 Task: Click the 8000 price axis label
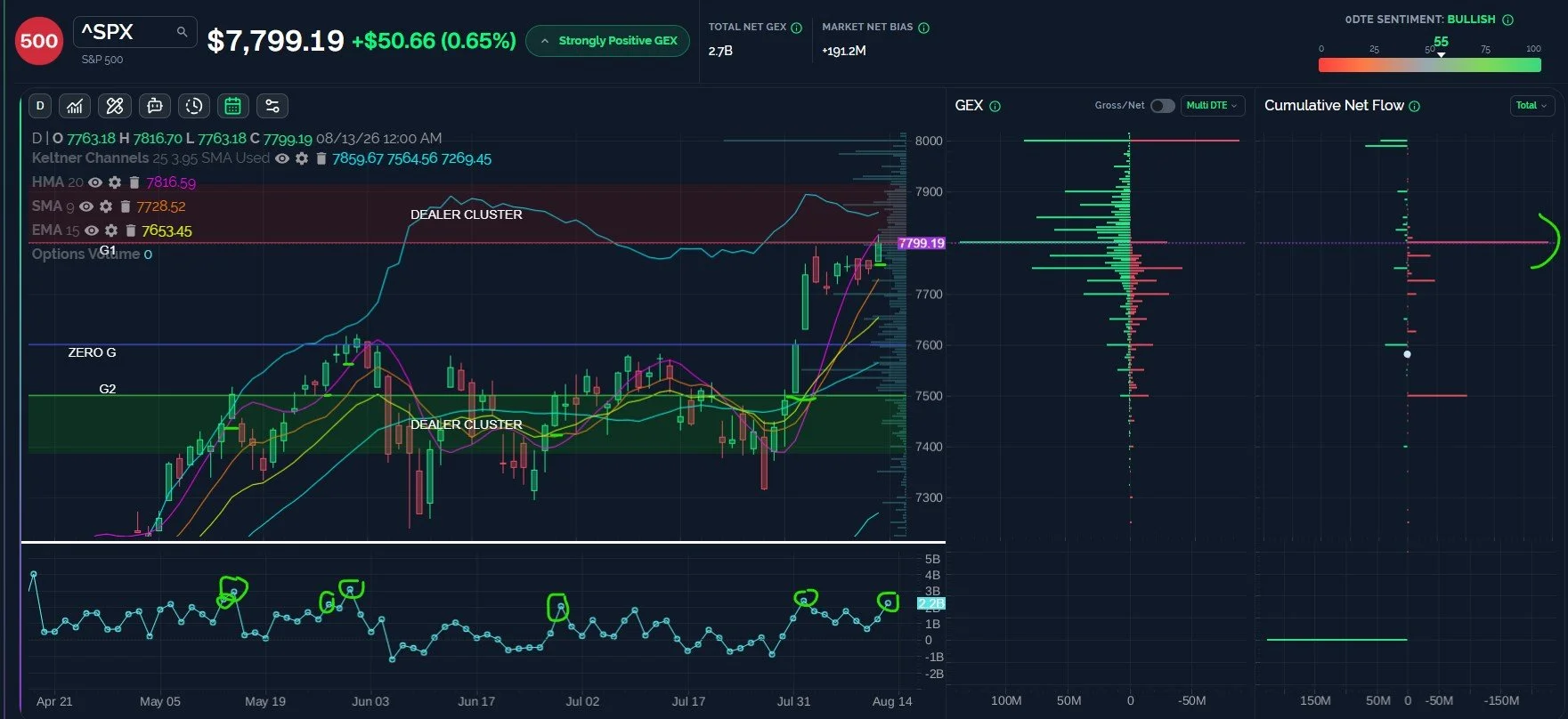pos(929,141)
